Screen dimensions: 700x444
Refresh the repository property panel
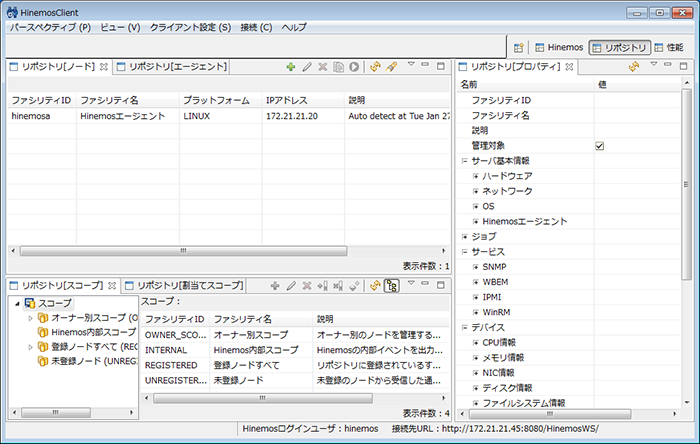click(633, 67)
